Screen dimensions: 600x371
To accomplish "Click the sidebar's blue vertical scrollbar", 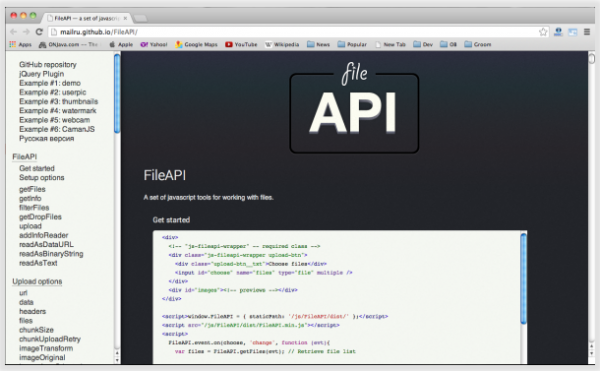I will tap(117, 94).
